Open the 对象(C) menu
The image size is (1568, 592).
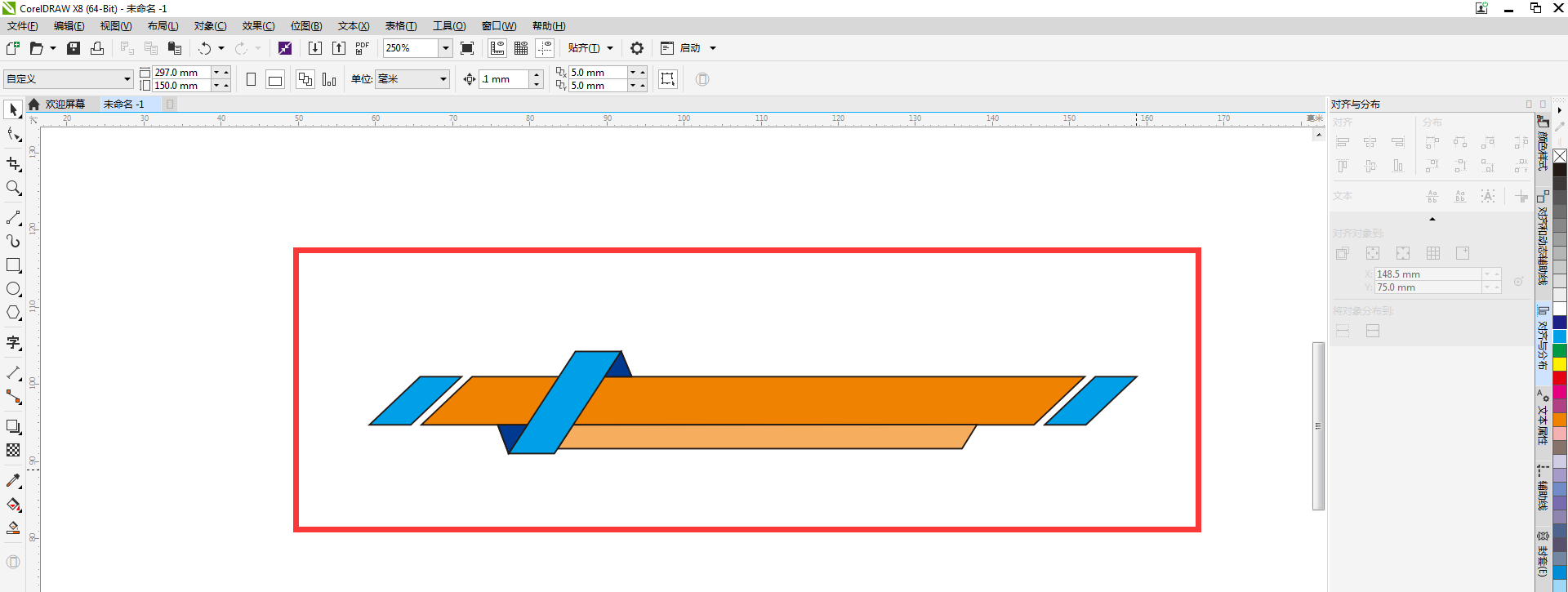210,26
